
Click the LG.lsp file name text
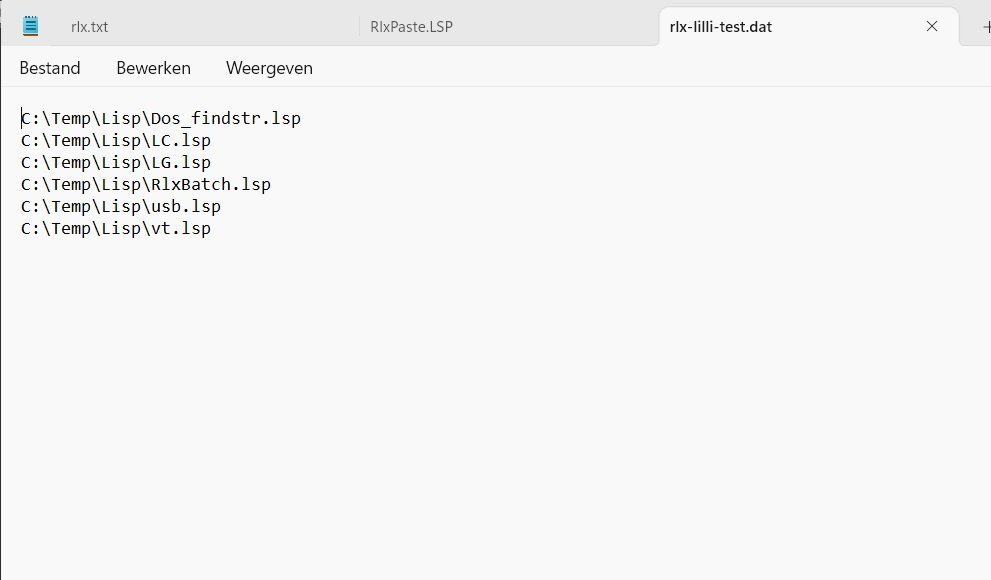coord(181,162)
